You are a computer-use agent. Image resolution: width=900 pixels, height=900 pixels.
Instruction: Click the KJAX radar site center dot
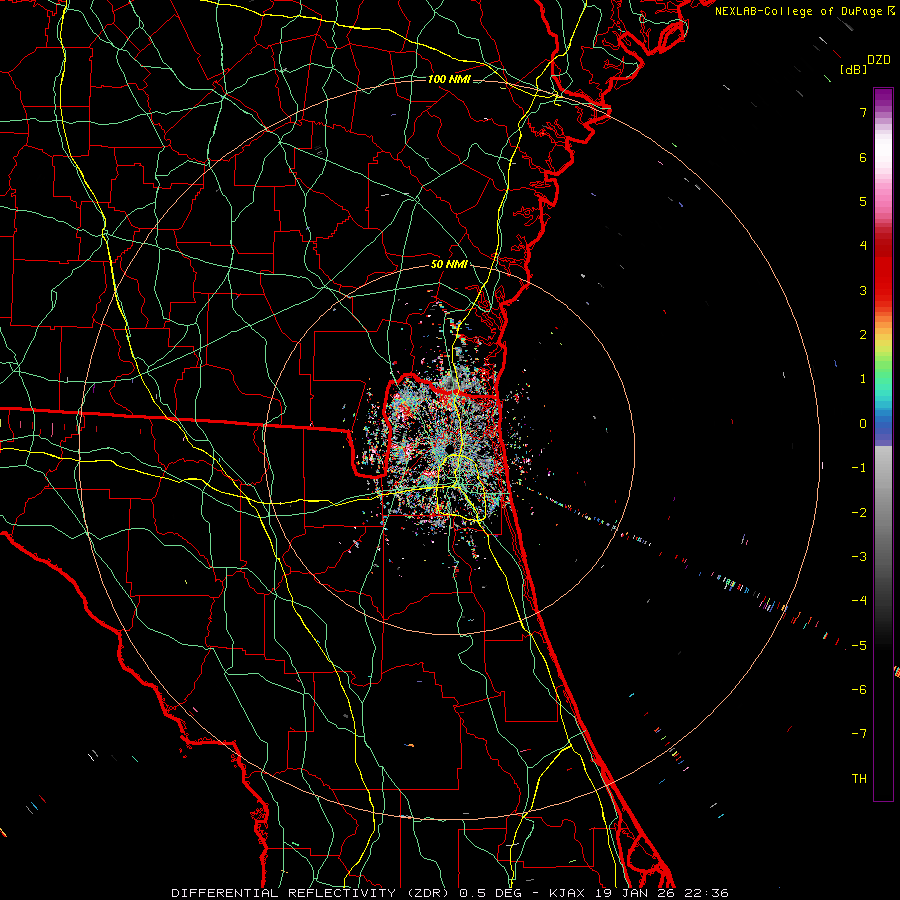pyautogui.click(x=449, y=448)
